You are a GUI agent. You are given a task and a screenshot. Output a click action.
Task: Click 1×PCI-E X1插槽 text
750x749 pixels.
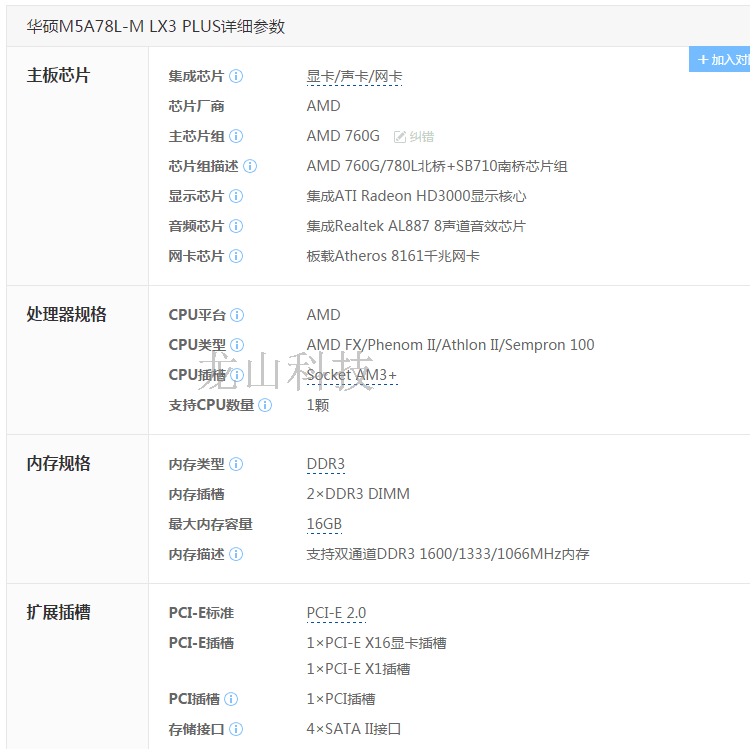[358, 669]
